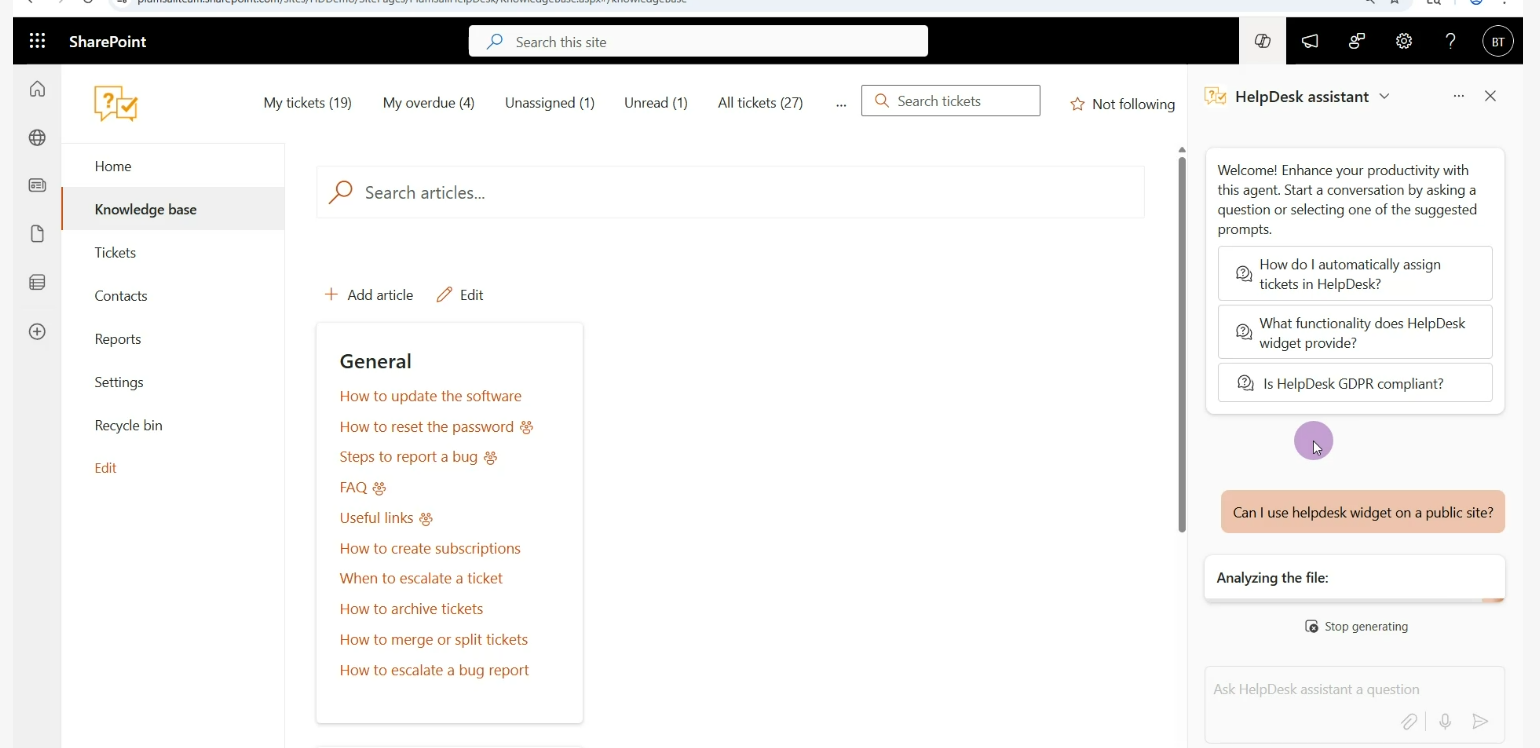
Task: Open the SharePoint app launcher waffle
Action: click(37, 41)
